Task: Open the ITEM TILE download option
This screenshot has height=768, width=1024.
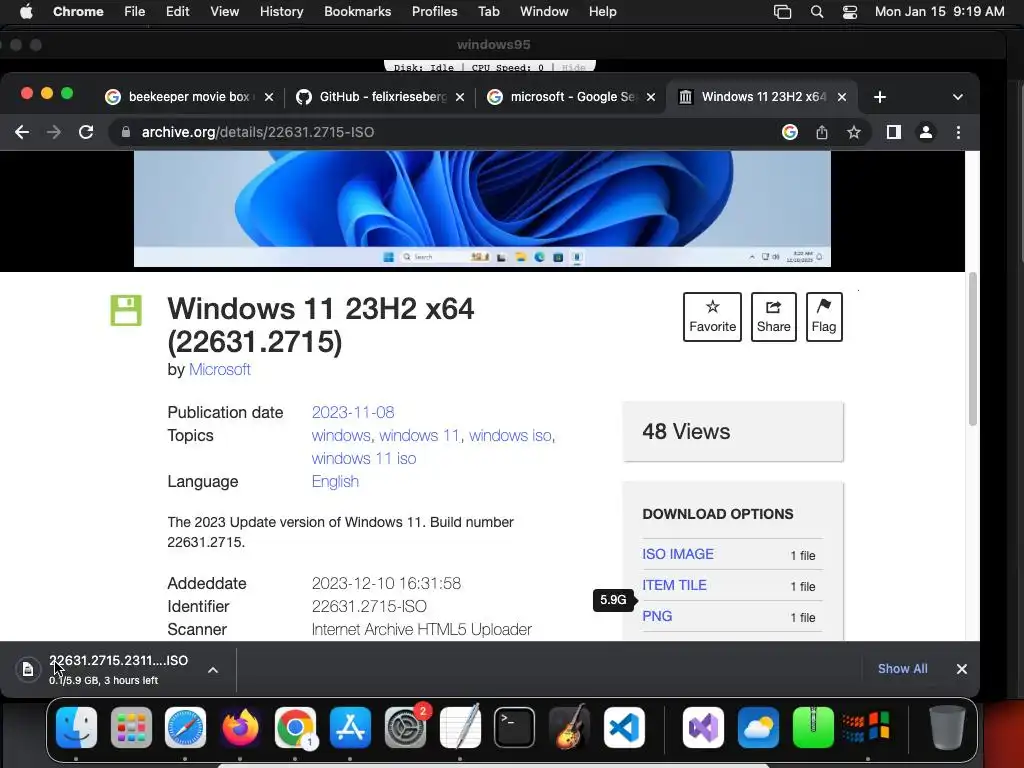Action: 674,585
